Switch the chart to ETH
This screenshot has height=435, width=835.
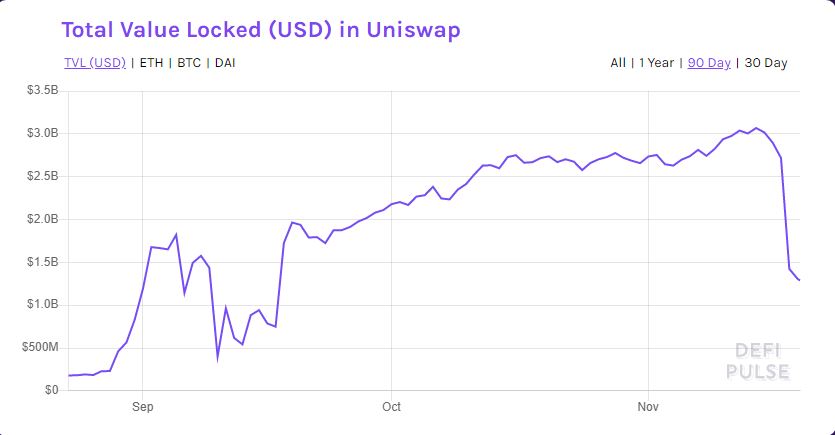[x=151, y=63]
